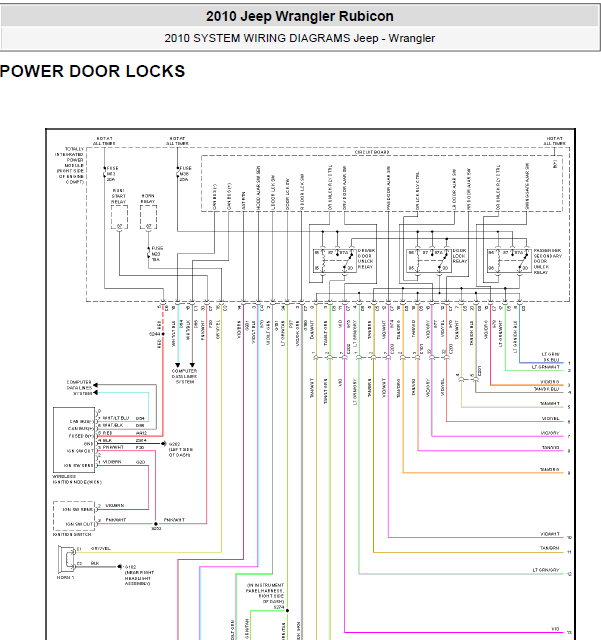
Task: Click the "RED" A912 wire label on WIN pin 5
Action: point(107,433)
